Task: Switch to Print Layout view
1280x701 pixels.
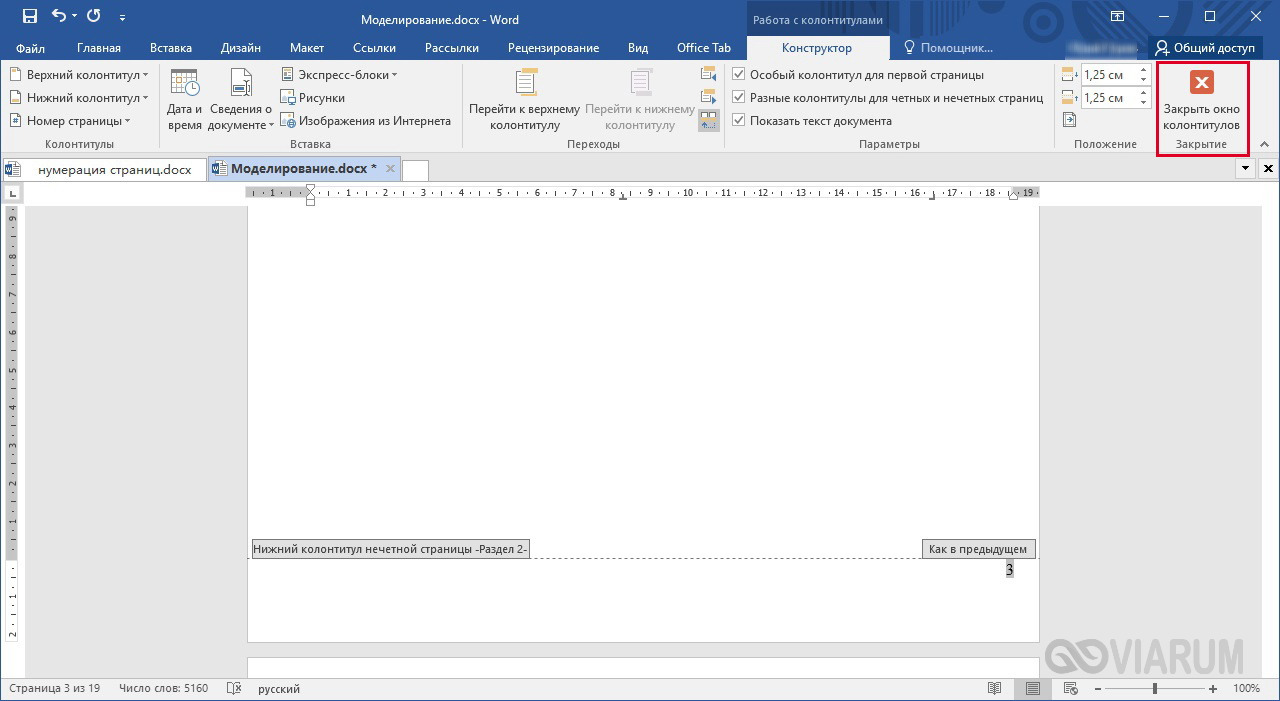Action: [x=1033, y=689]
